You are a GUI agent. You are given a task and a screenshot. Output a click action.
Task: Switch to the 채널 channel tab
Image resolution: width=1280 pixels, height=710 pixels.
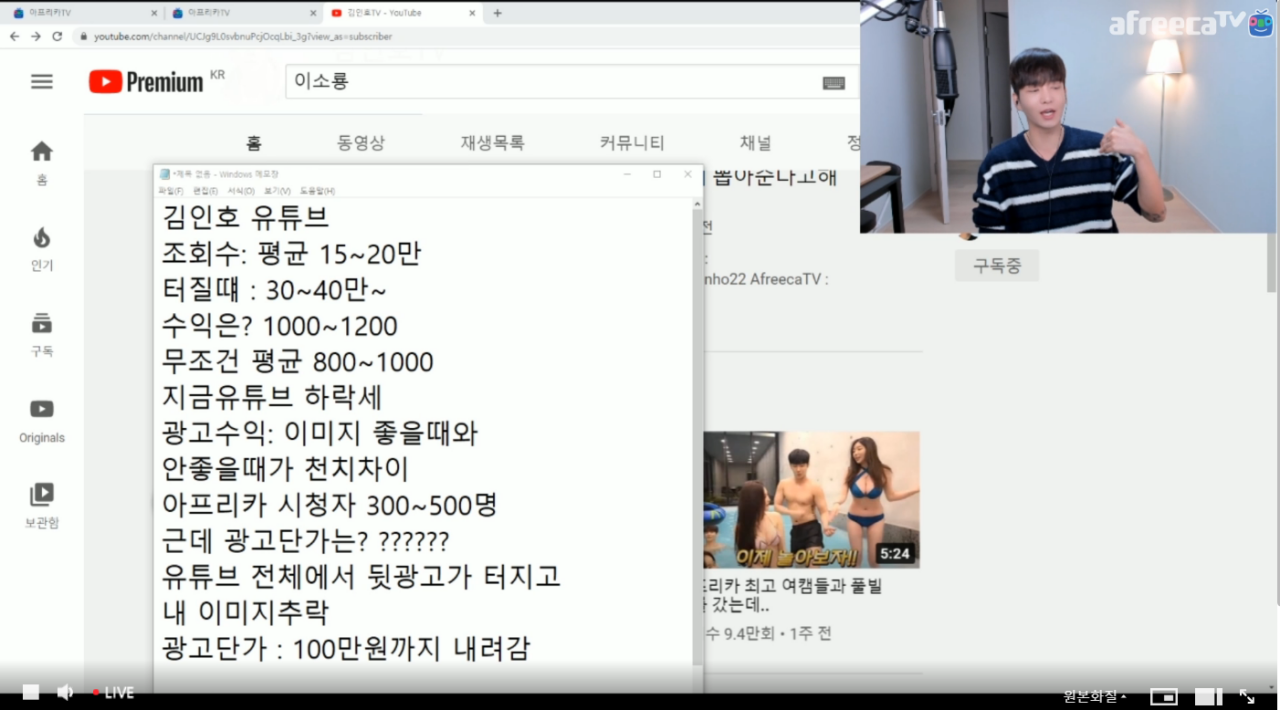(x=755, y=143)
